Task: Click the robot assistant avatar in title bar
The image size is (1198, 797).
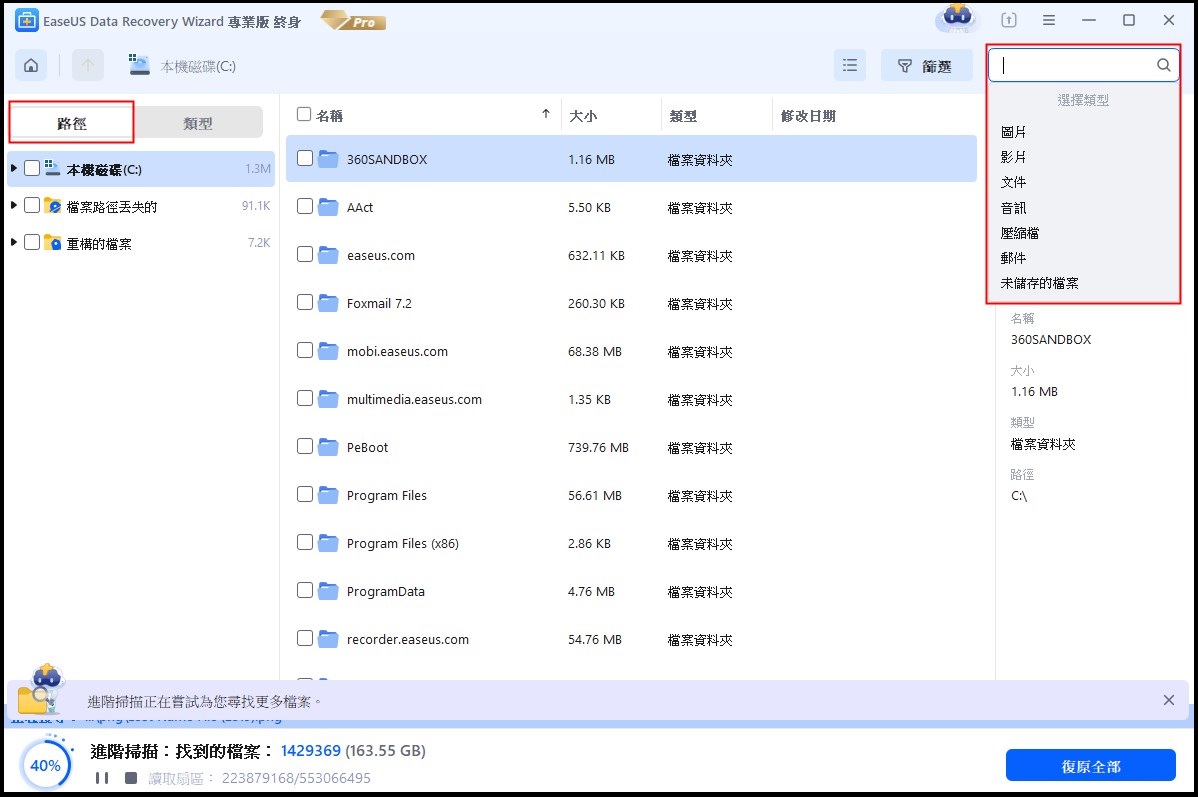Action: point(957,18)
